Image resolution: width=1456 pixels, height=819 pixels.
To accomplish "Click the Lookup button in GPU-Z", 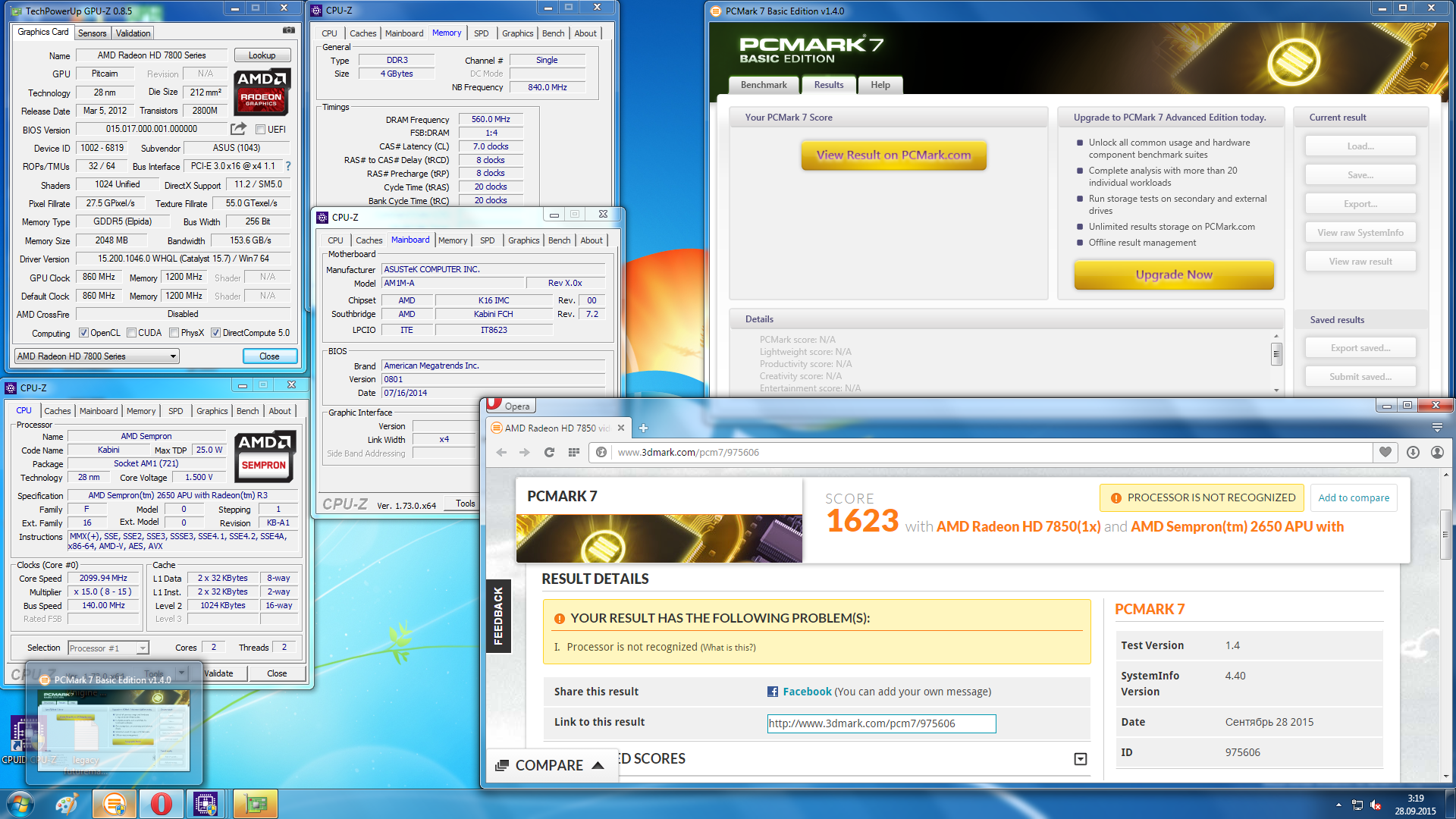I will [x=262, y=55].
